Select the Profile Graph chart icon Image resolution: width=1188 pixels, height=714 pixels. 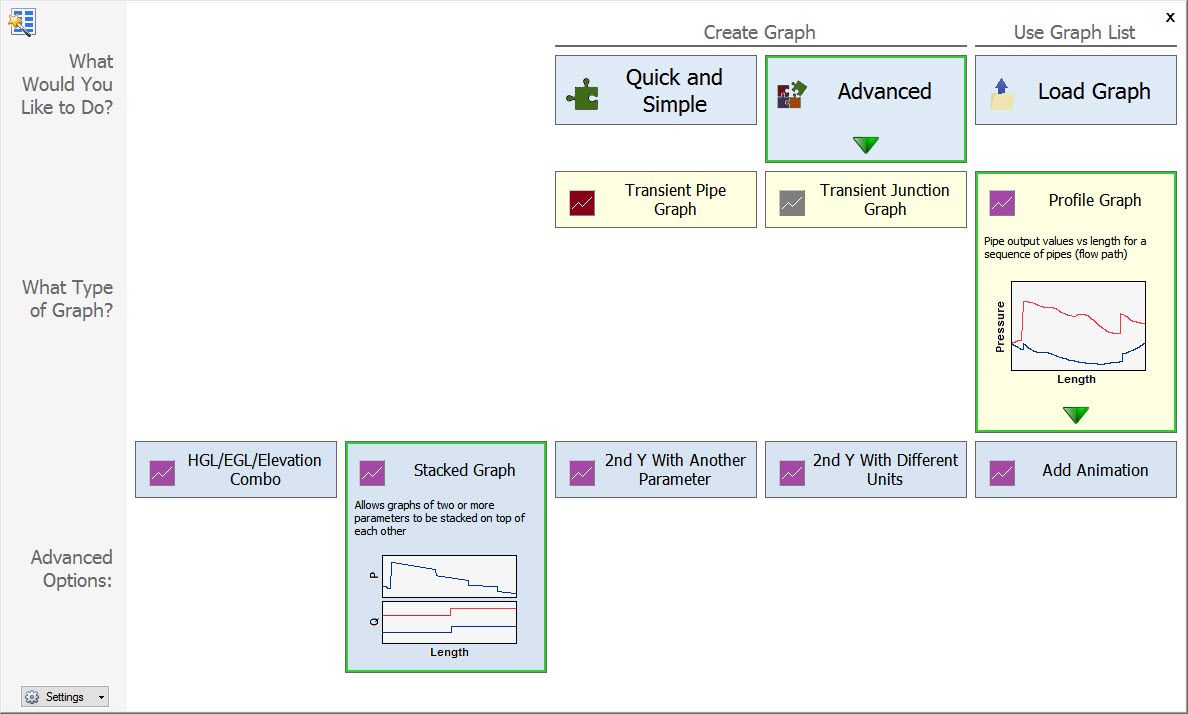tap(1001, 200)
